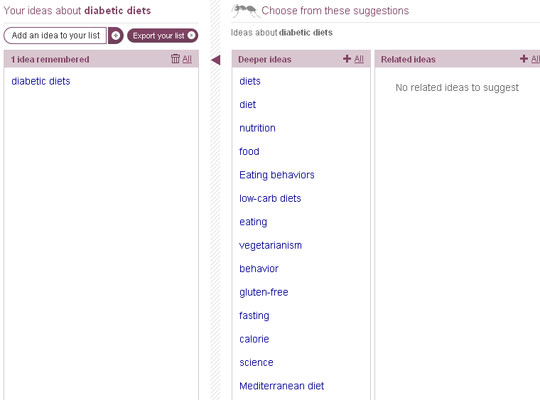
Task: Click the ant logo next to Choose from these suggestions
Action: coord(245,11)
